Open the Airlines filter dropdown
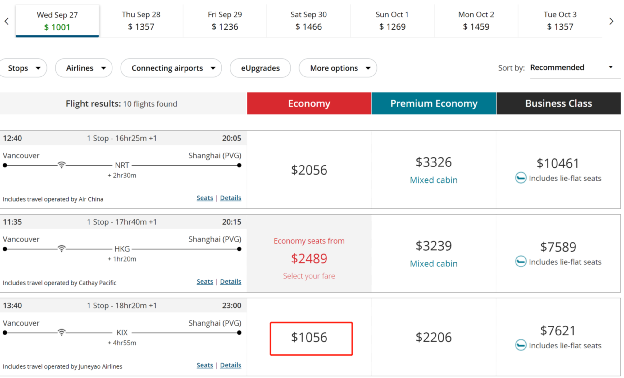 (x=84, y=68)
